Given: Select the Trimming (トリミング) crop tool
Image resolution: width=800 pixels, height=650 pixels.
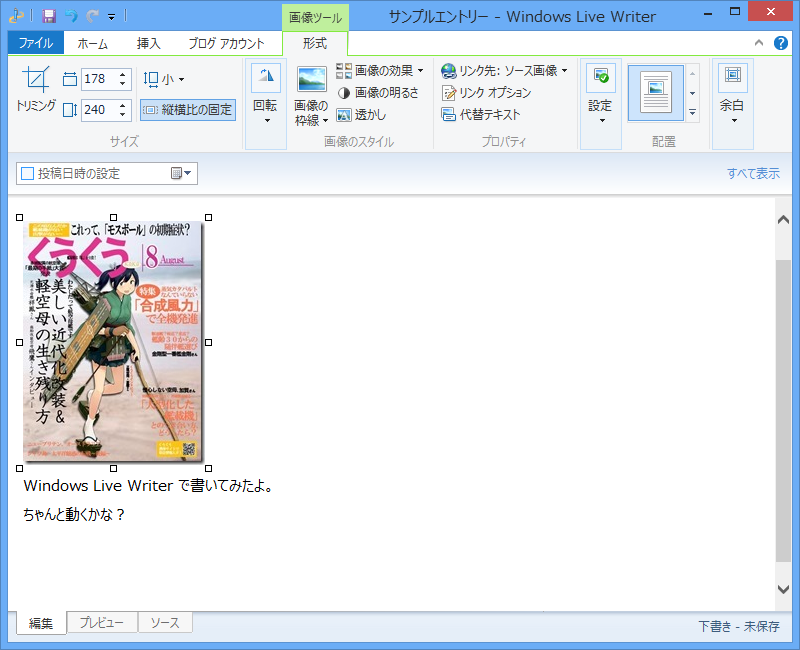Looking at the screenshot, I should click(36, 89).
